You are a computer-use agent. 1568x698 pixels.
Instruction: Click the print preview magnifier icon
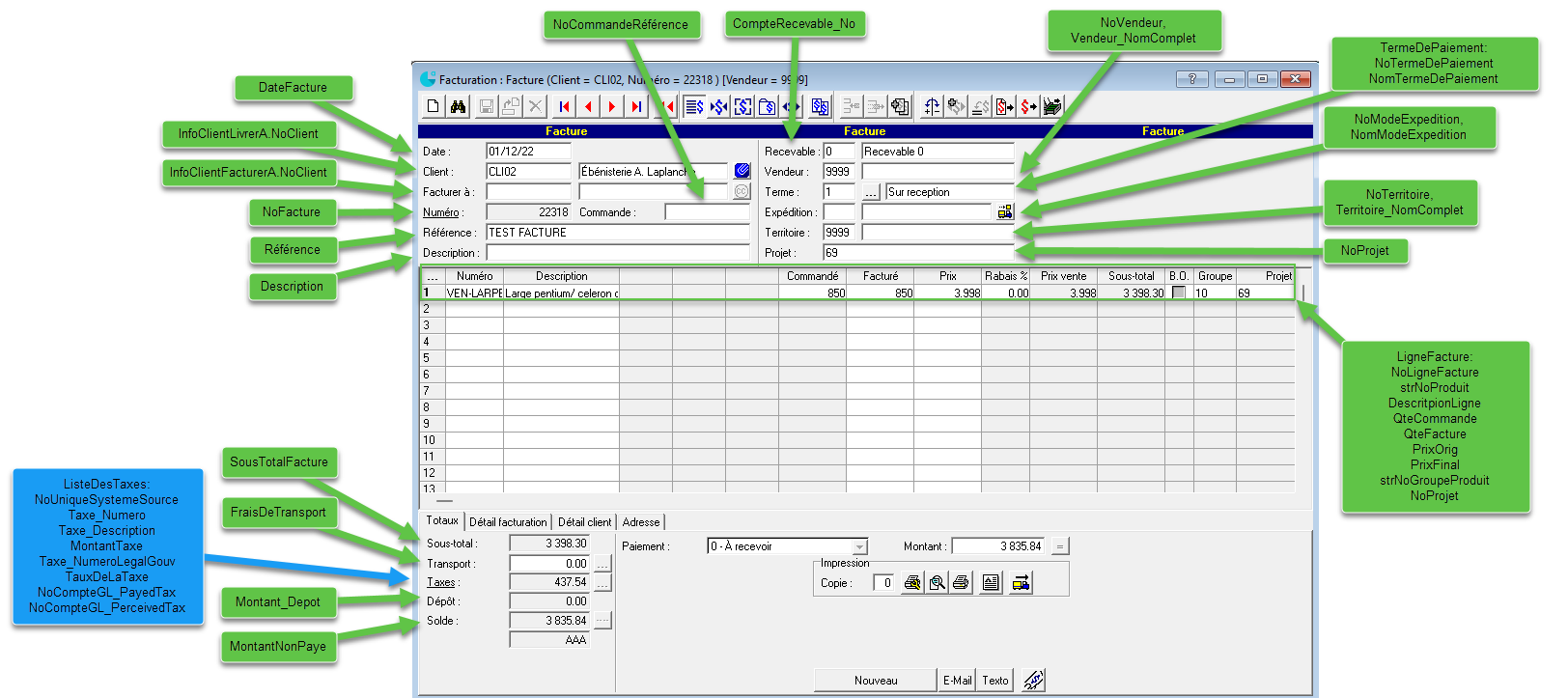(x=937, y=583)
